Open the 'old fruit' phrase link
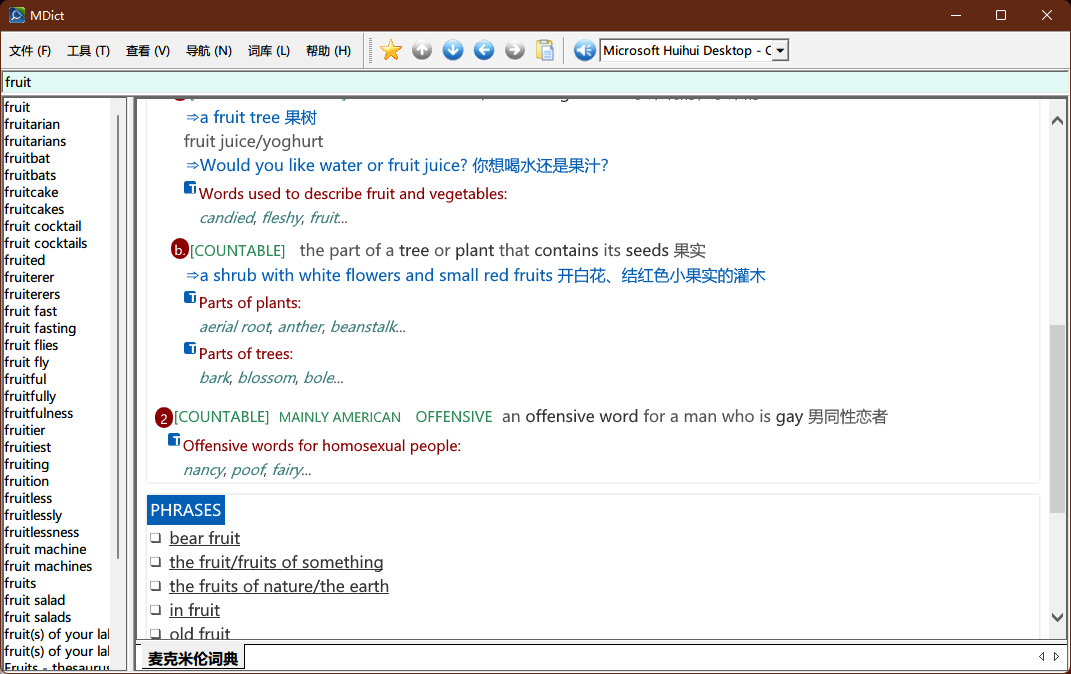 pos(199,633)
